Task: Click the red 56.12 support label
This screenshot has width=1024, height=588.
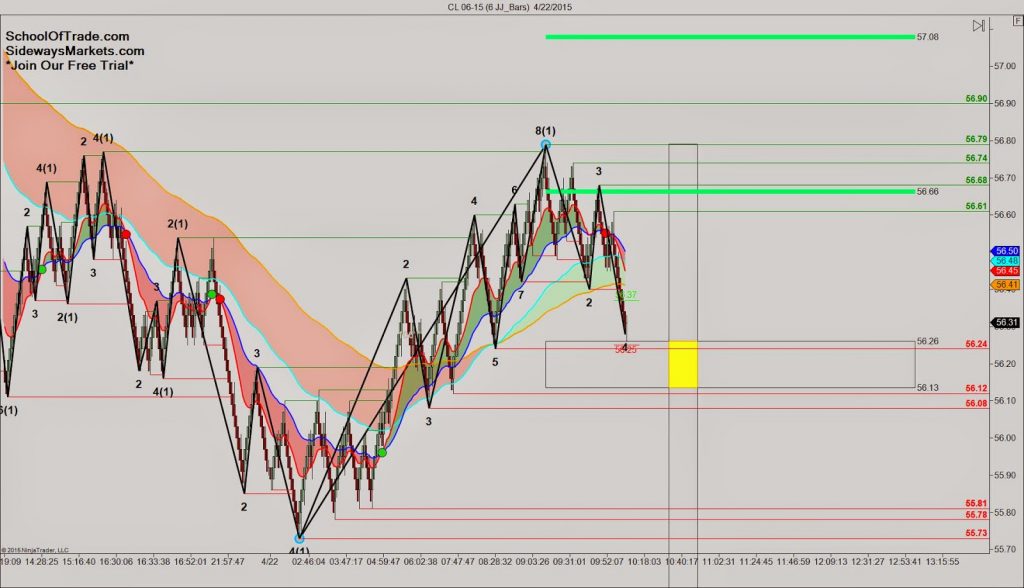Action: 976,388
